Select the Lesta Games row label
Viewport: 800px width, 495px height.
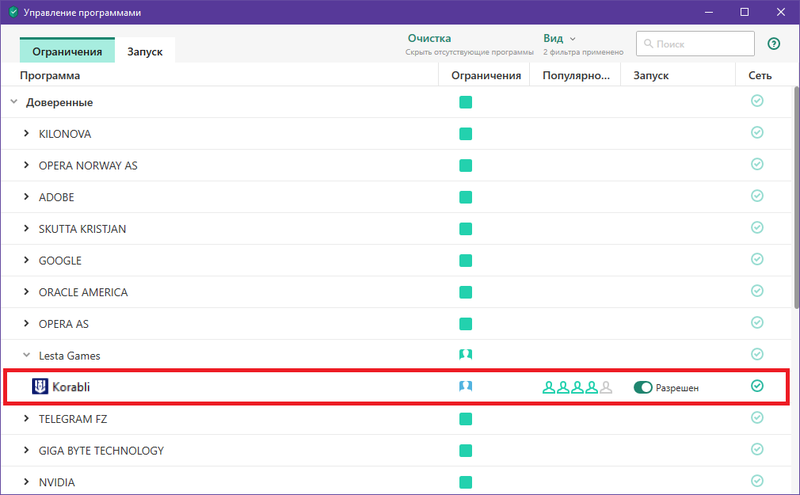69,356
